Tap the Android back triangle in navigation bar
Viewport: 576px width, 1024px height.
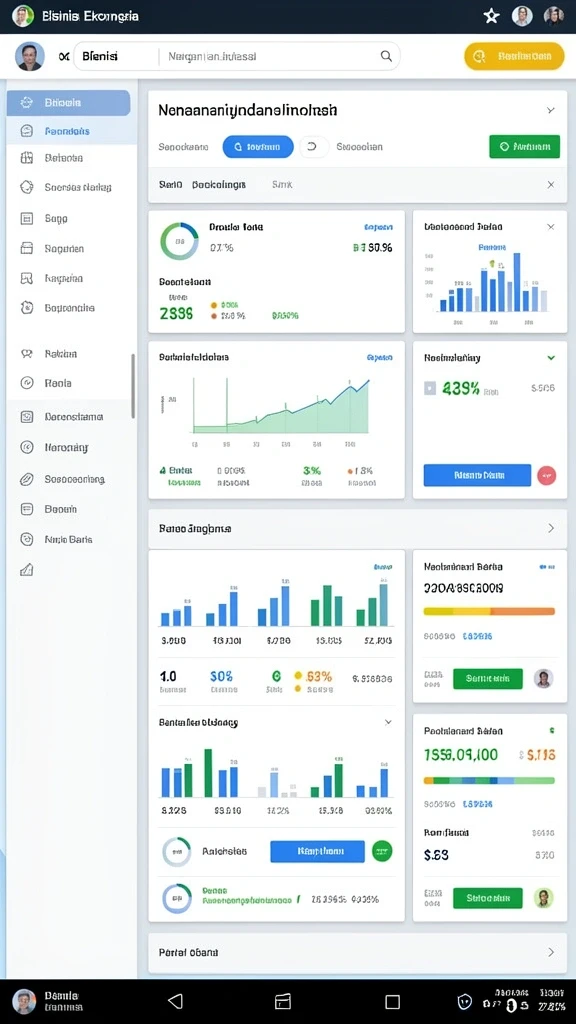(175, 1001)
